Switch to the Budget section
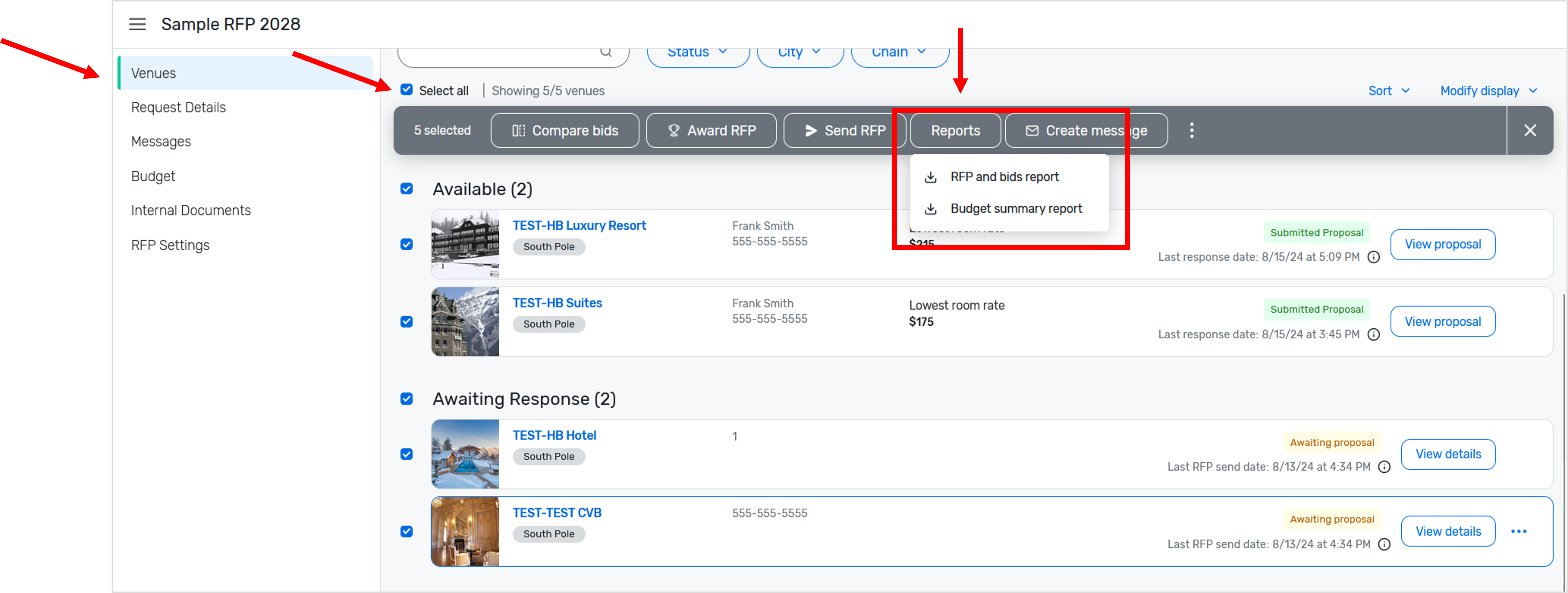Viewport: 1568px width, 593px height. [153, 176]
